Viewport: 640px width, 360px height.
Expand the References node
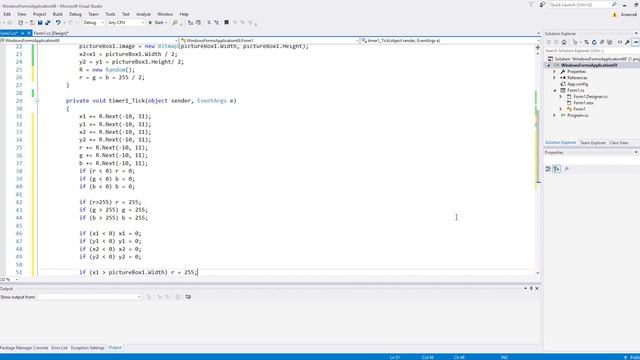point(554,78)
